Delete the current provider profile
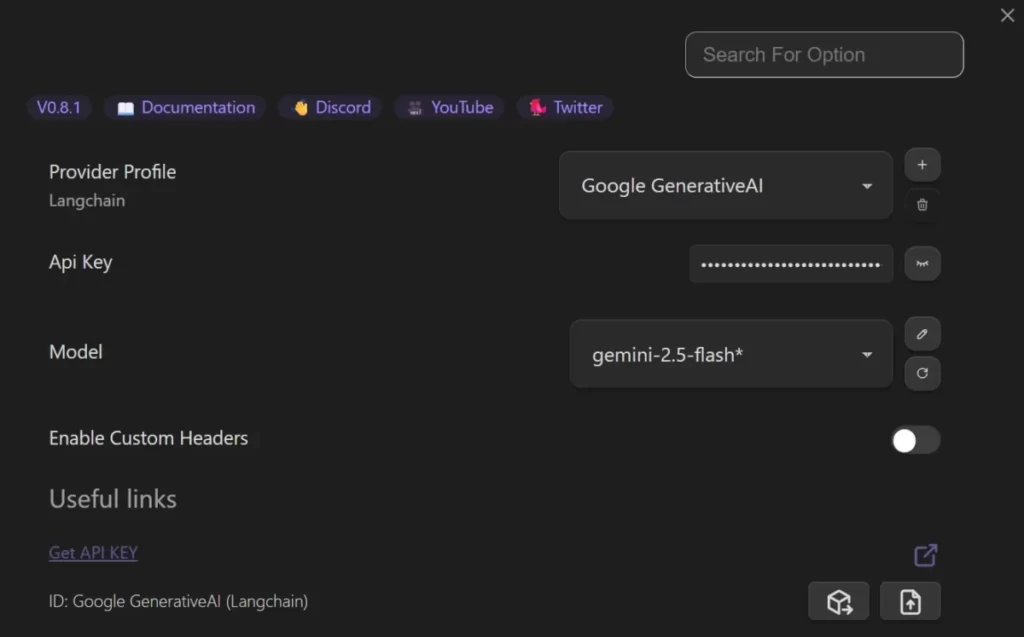The image size is (1024, 637). point(921,205)
